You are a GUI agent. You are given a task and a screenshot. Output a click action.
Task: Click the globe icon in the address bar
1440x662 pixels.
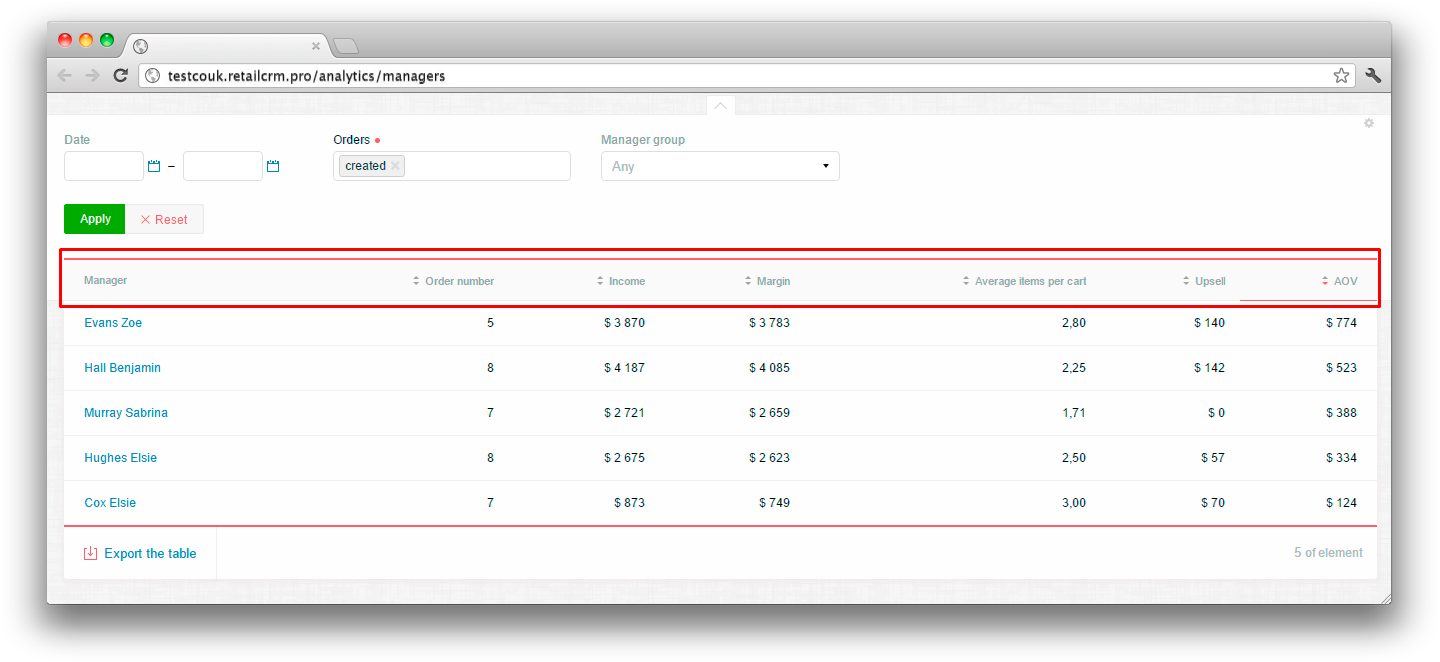click(153, 75)
